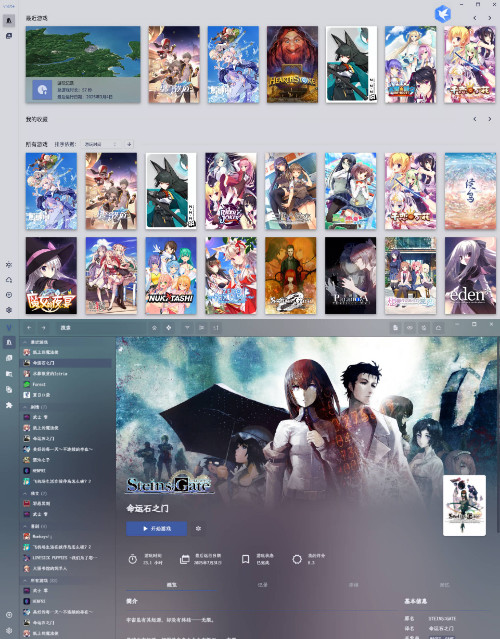Click collapse-all chevrons icon in lower toolbar
The width and height of the screenshot is (500, 639).
[154, 328]
